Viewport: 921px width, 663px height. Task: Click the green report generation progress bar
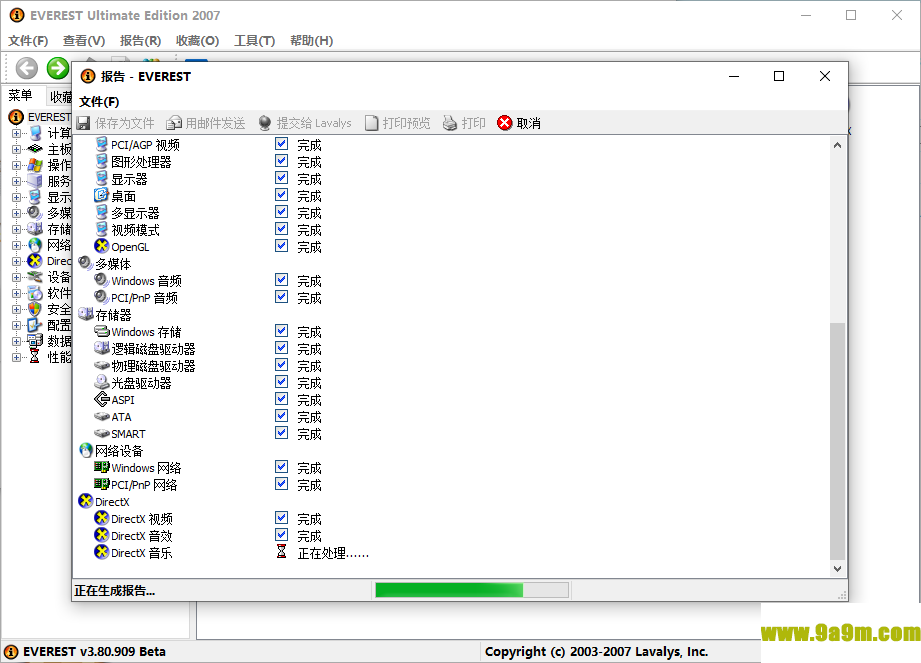[x=472, y=590]
